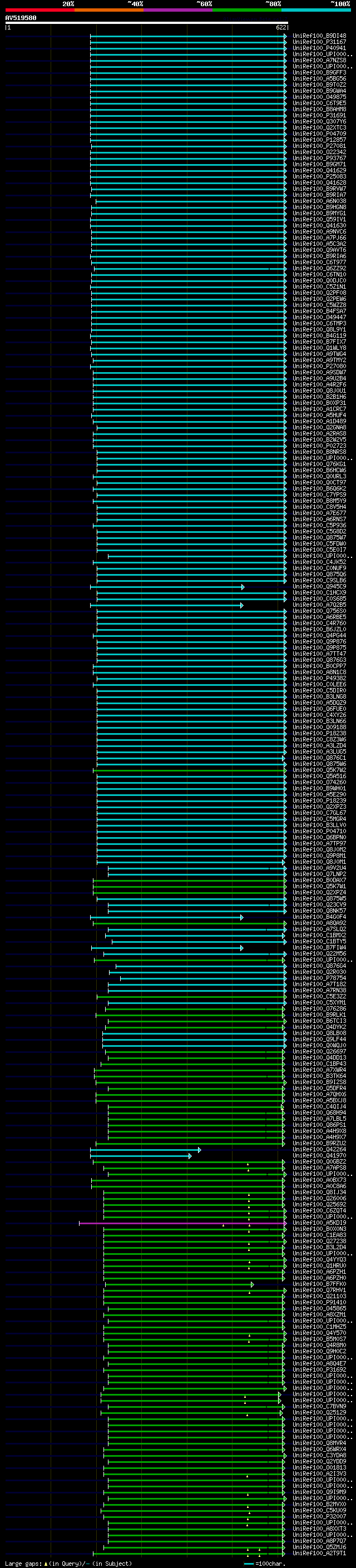This screenshot has height=1568, width=356.
Task: Select hit label UniRef100_Q0GBZ2
Action: coord(319,1161)
